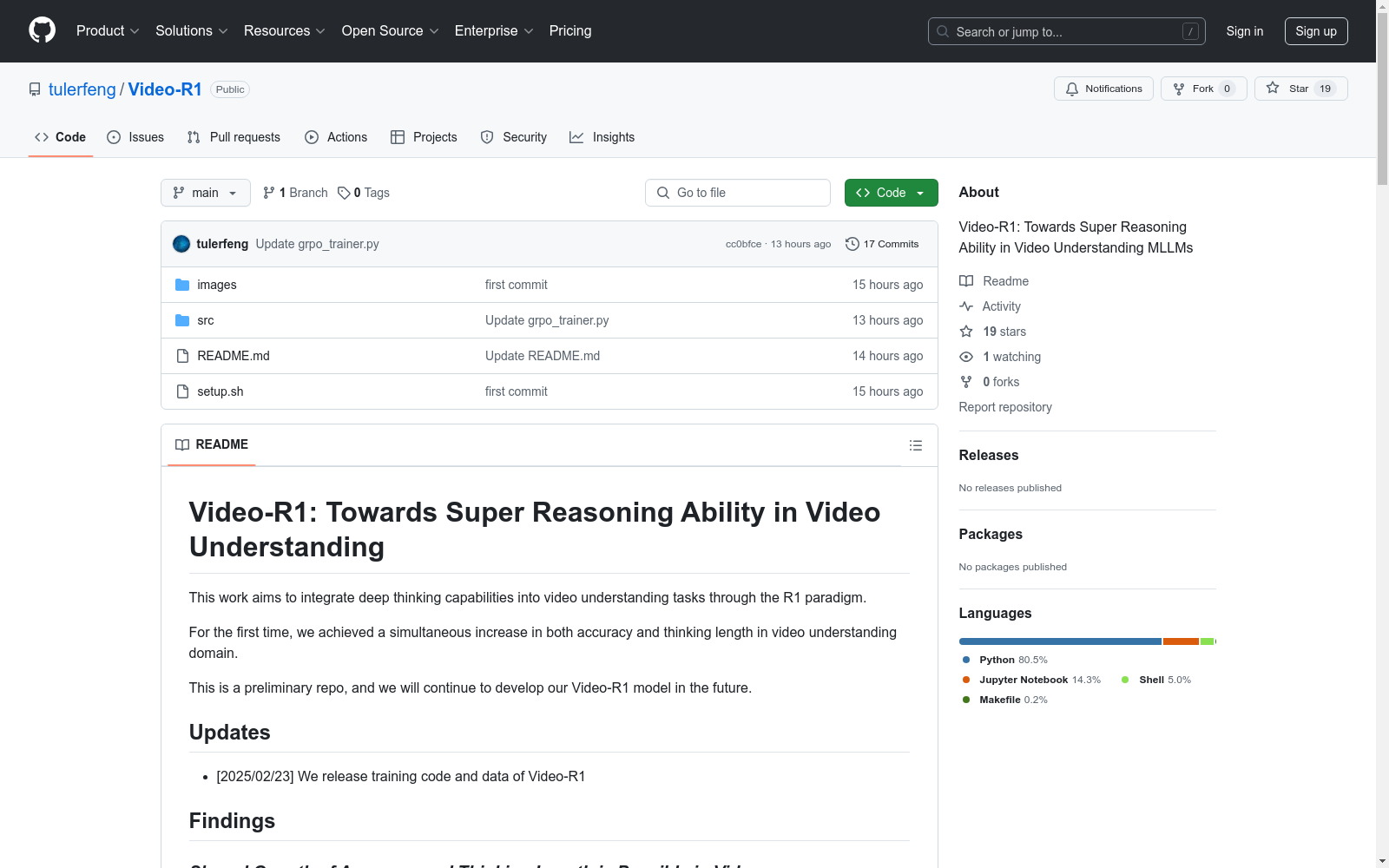1389x868 pixels.
Task: Click the book icon next to README tab
Action: [182, 444]
